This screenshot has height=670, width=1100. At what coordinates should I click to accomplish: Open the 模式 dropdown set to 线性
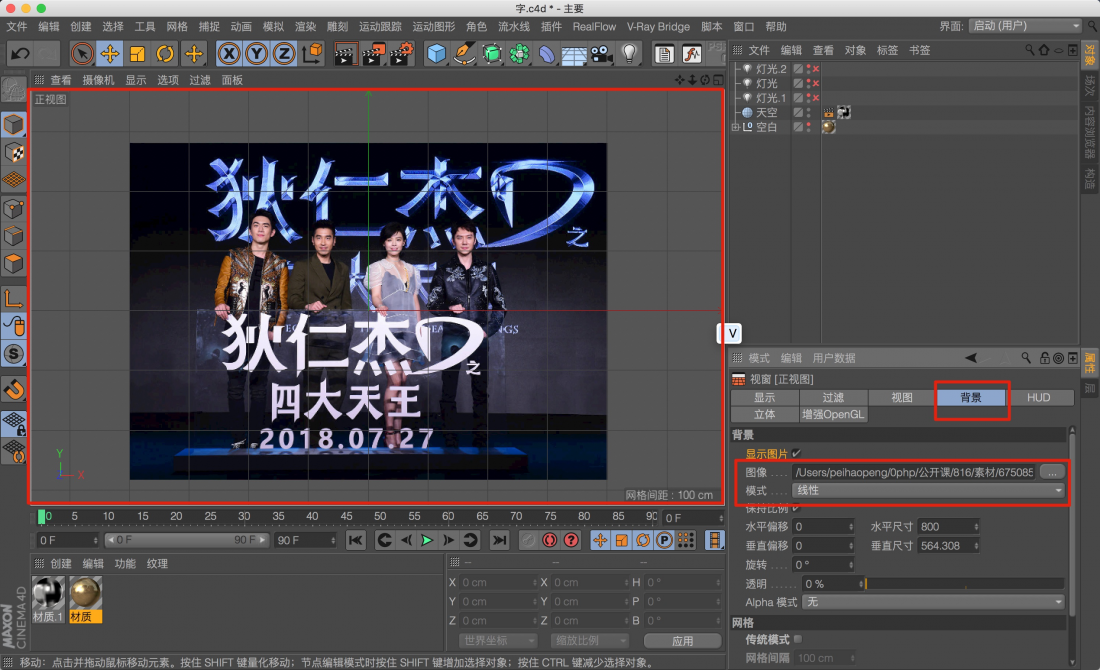coord(929,491)
